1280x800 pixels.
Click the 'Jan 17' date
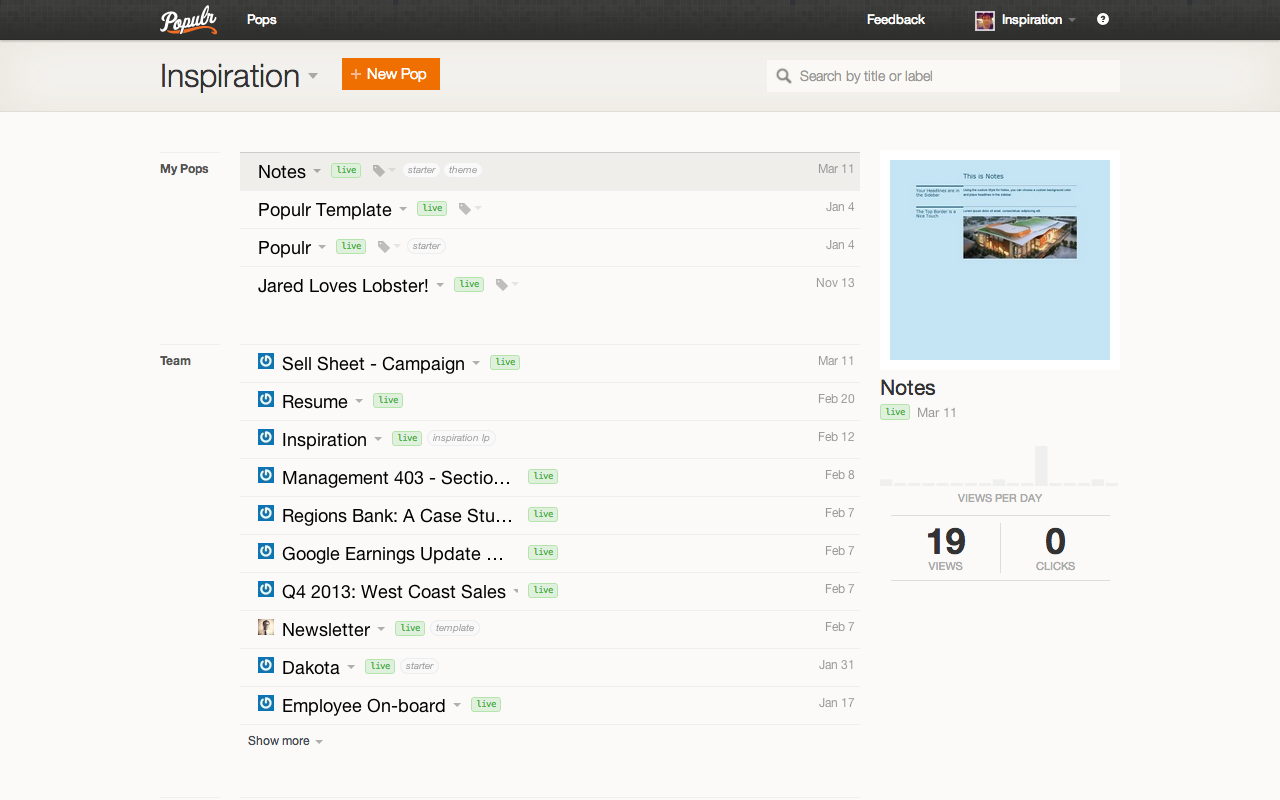tap(837, 703)
